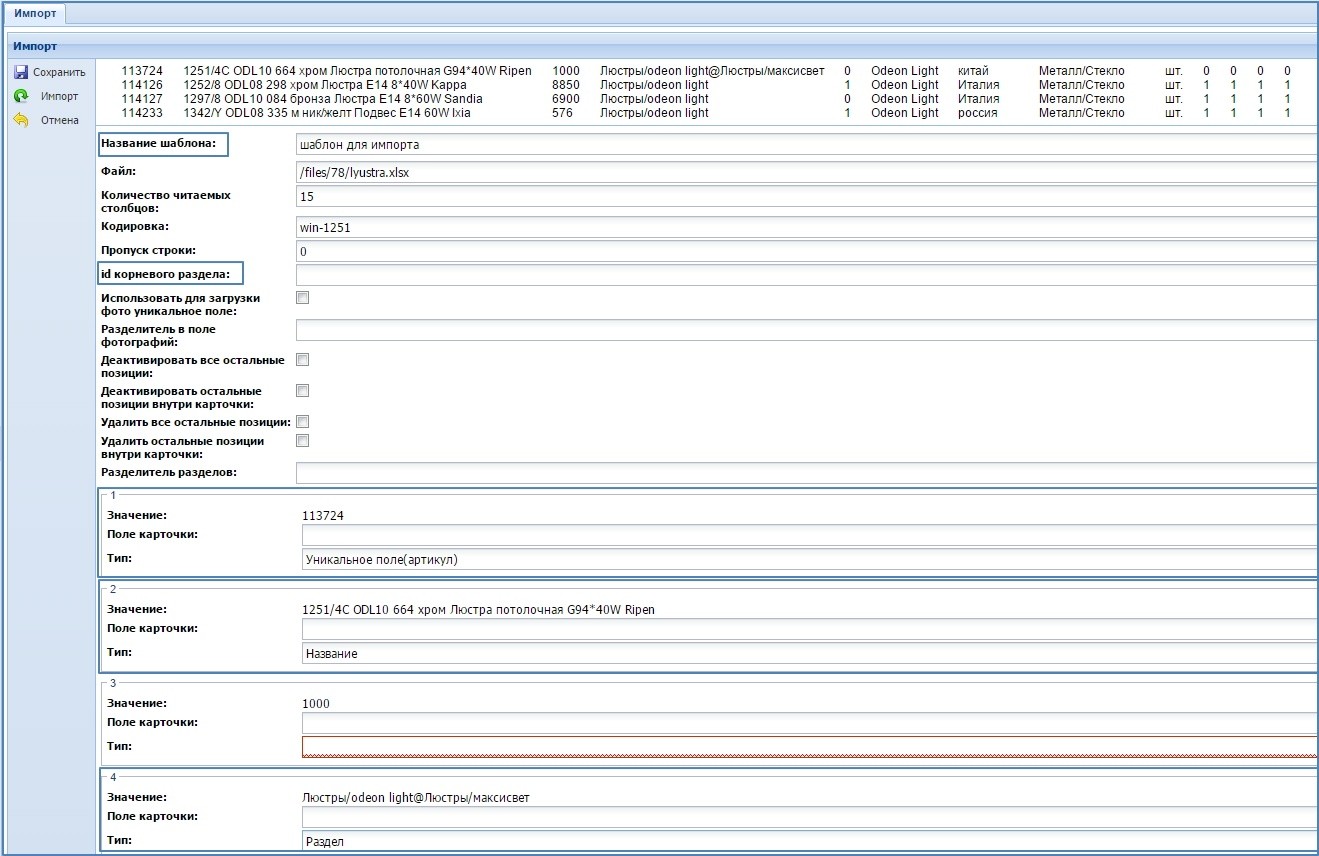This screenshot has height=856, width=1319.
Task: Enable unique field for photo upload checkbox
Action: (303, 298)
